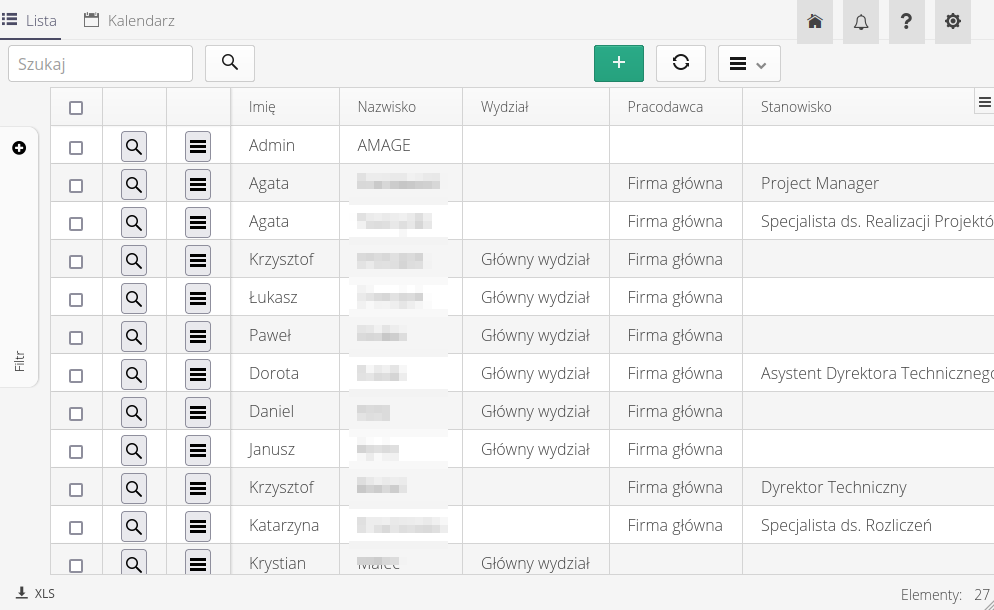Open the row menu for Dorota

198,375
